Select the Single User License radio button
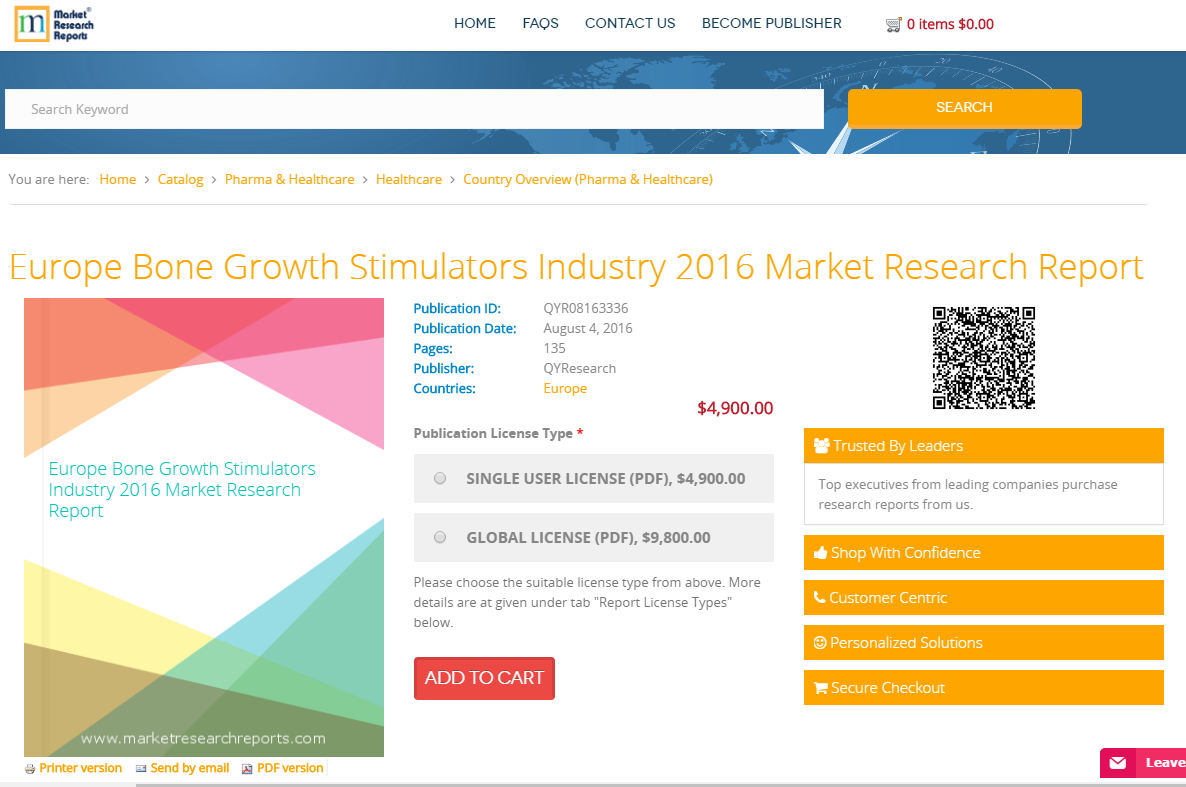The height and width of the screenshot is (787, 1186). coord(440,478)
